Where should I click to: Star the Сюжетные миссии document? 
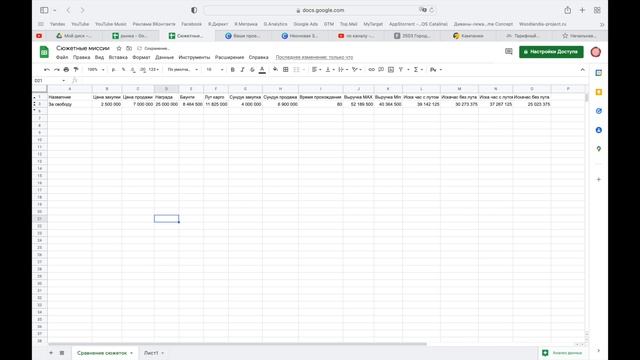tap(119, 48)
